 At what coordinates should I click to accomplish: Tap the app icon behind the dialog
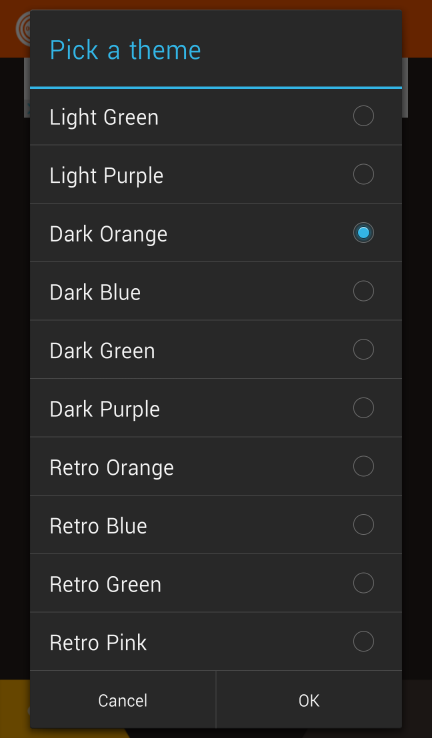(23, 29)
